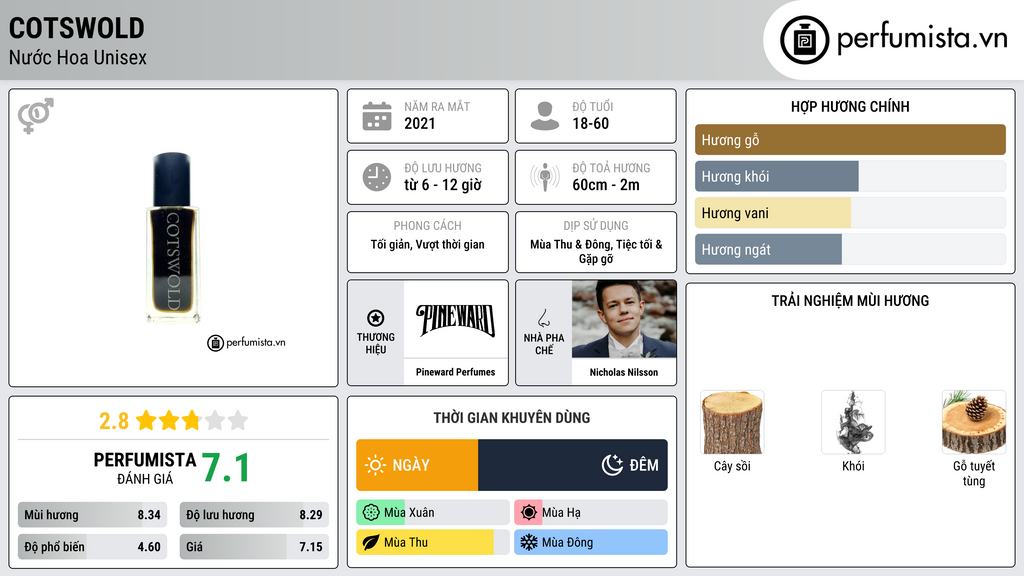Image resolution: width=1024 pixels, height=576 pixels.
Task: Click the Dịp sử dụng occasion description
Action: (x=596, y=251)
